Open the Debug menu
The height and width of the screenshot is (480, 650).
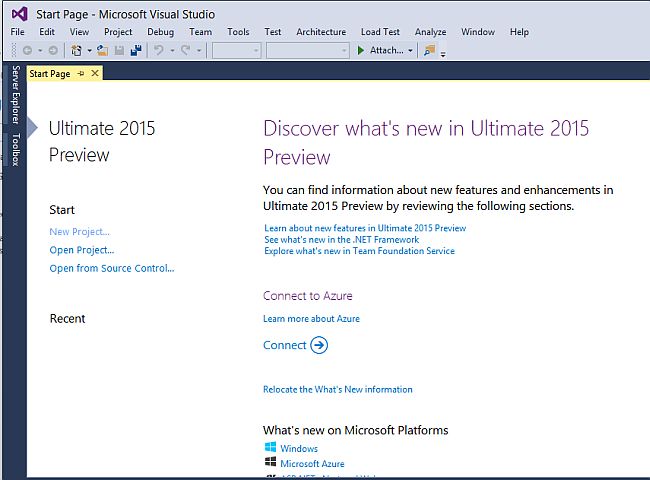pos(160,32)
